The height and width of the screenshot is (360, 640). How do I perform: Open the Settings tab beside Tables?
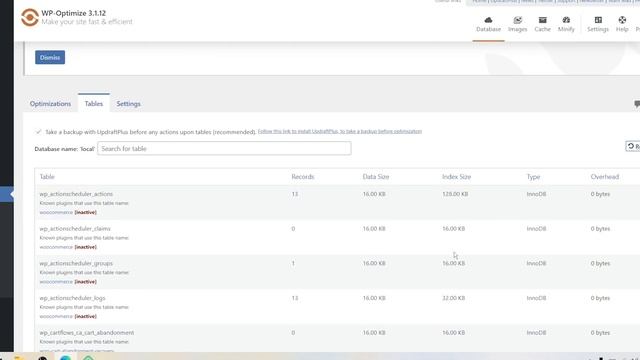pyautogui.click(x=128, y=104)
